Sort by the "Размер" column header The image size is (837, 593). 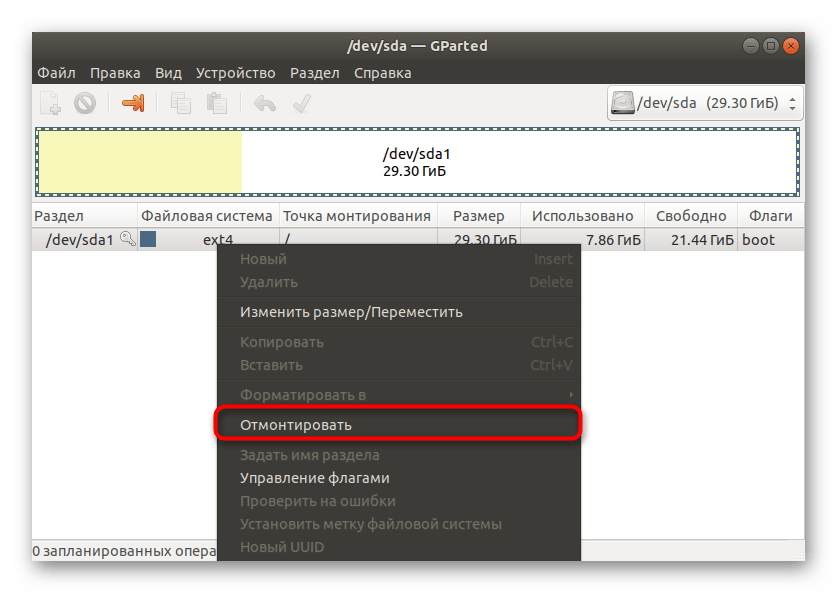pos(478,216)
